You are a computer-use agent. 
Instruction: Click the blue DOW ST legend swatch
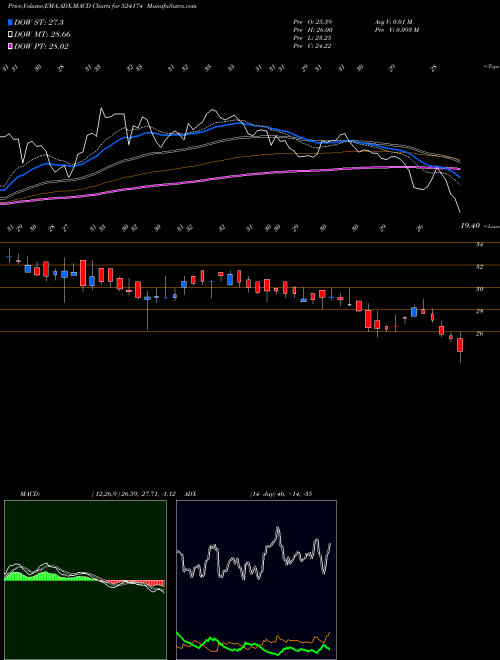point(11,23)
